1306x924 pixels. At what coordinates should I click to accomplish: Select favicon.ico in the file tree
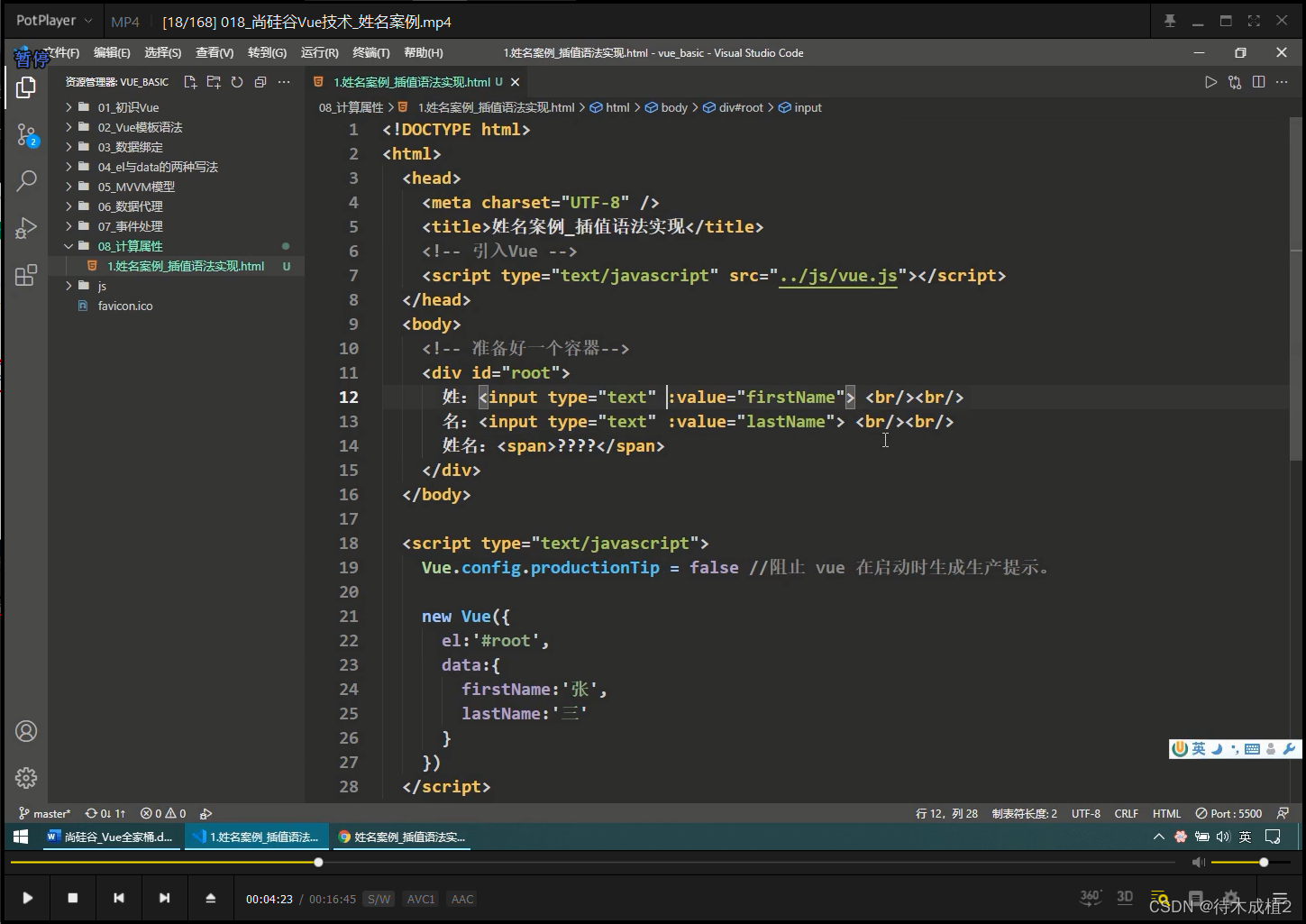[125, 306]
